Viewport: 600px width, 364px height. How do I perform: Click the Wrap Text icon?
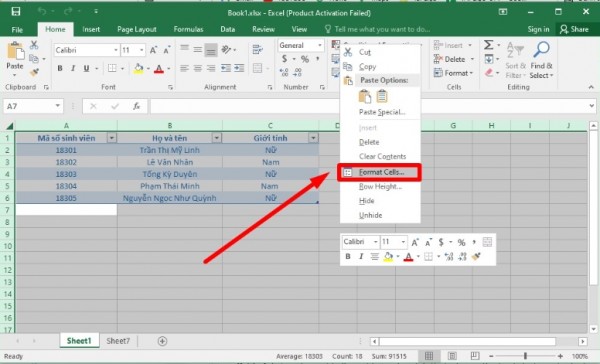coord(258,49)
